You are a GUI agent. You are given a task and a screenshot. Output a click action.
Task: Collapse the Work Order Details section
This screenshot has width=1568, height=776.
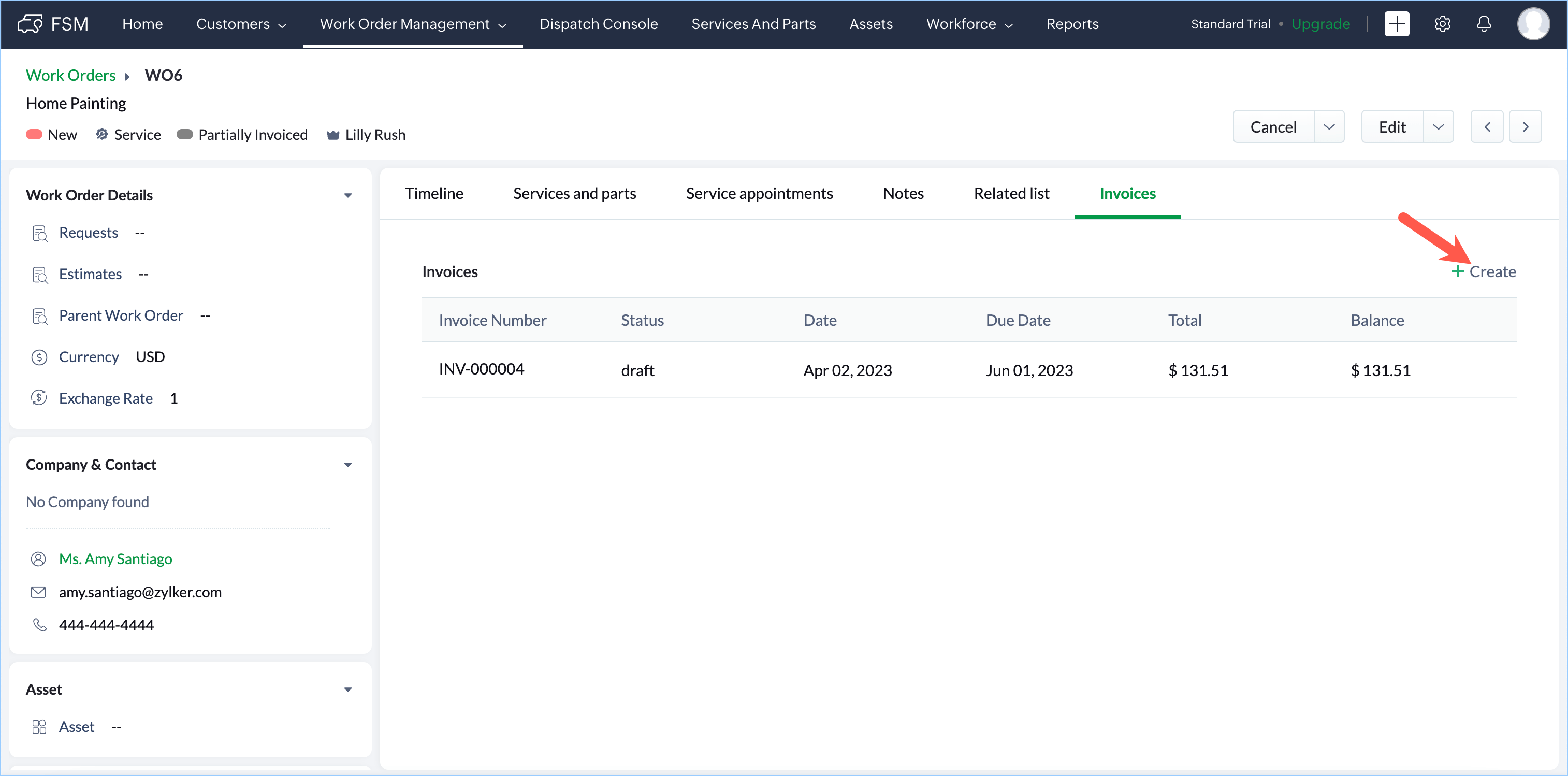tap(347, 195)
